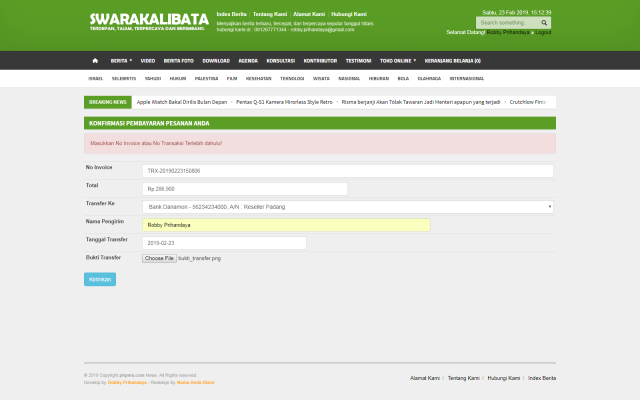Select the Olahraga category tab
This screenshot has height=400, width=640.
pos(429,77)
